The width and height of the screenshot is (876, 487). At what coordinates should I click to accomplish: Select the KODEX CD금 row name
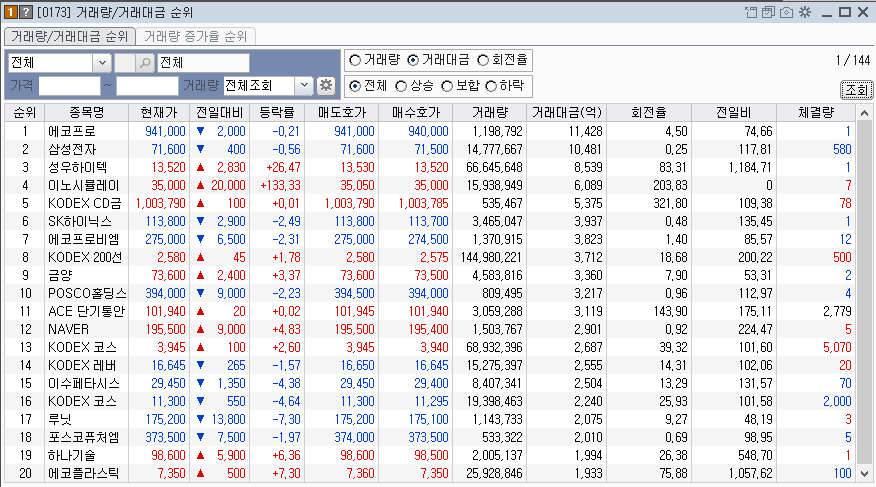pyautogui.click(x=84, y=203)
